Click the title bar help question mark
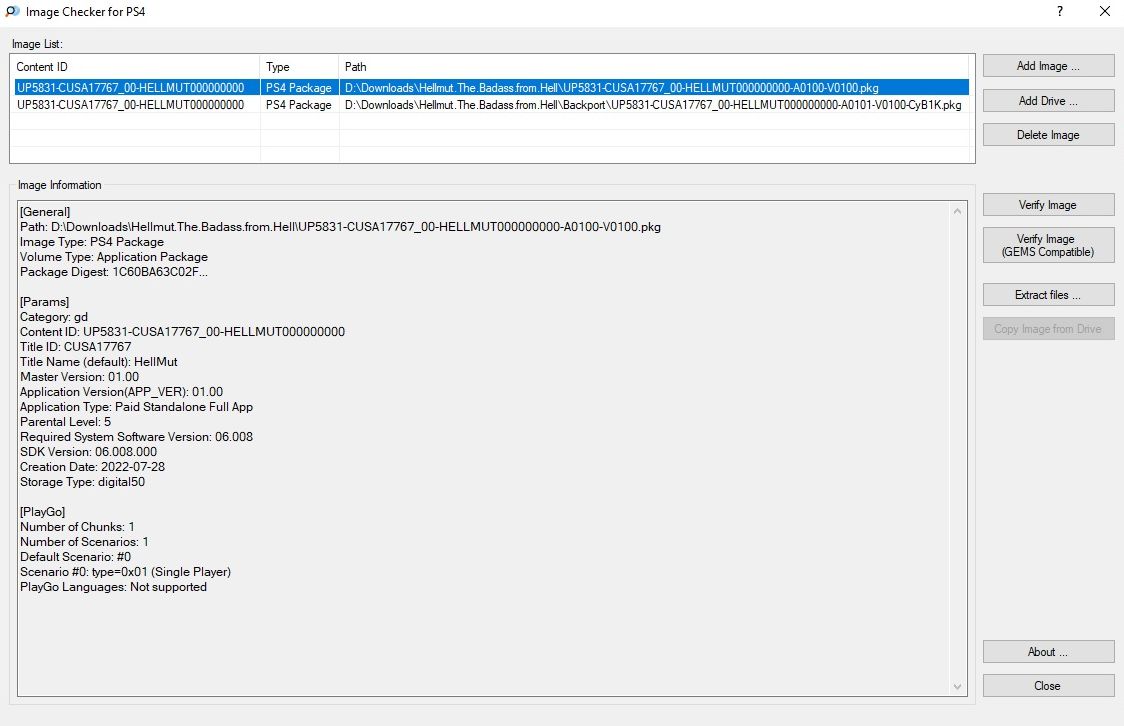 coord(1059,11)
